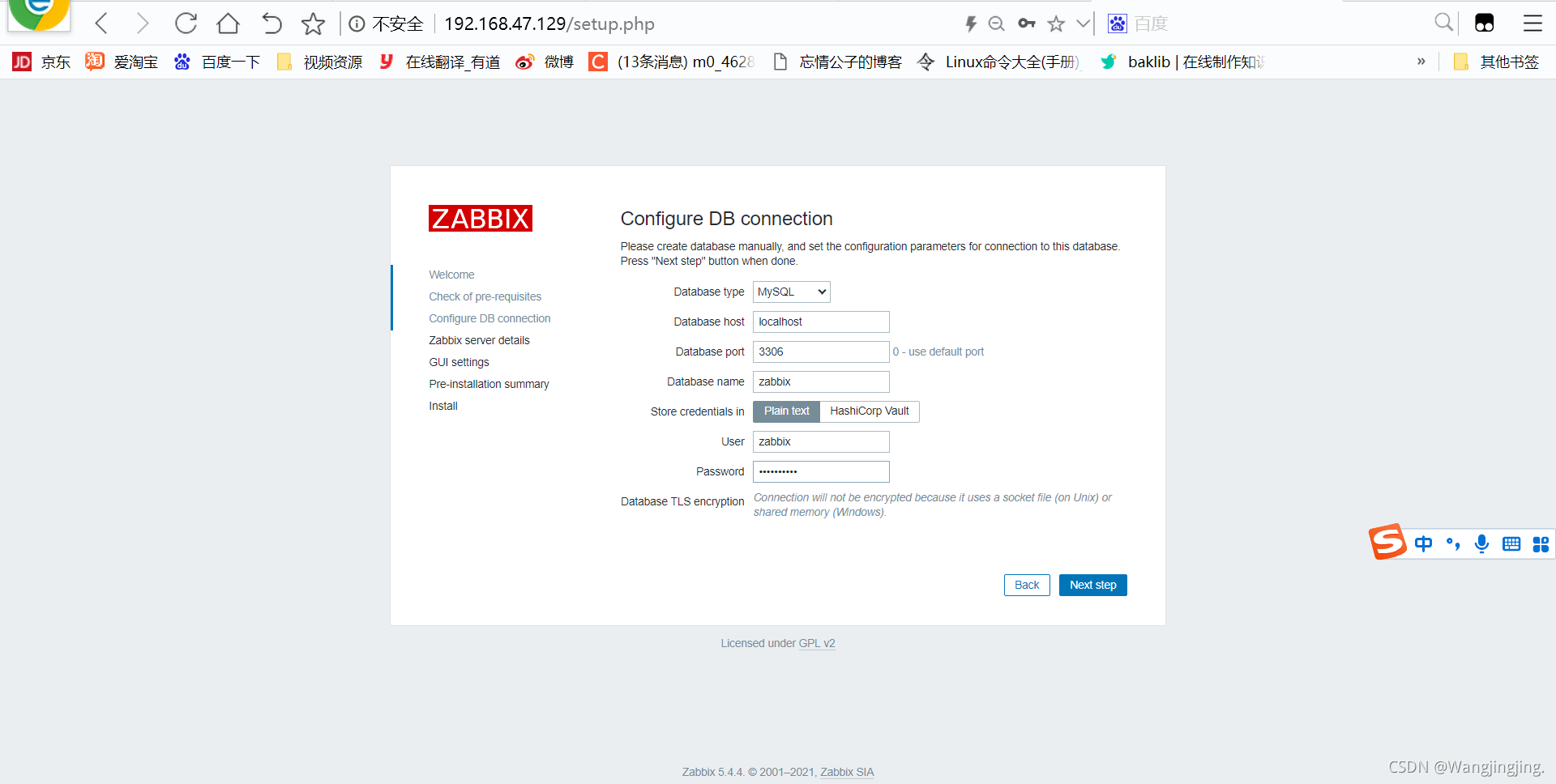Image resolution: width=1556 pixels, height=784 pixels.
Task: Click the Back button
Action: pyautogui.click(x=1027, y=585)
